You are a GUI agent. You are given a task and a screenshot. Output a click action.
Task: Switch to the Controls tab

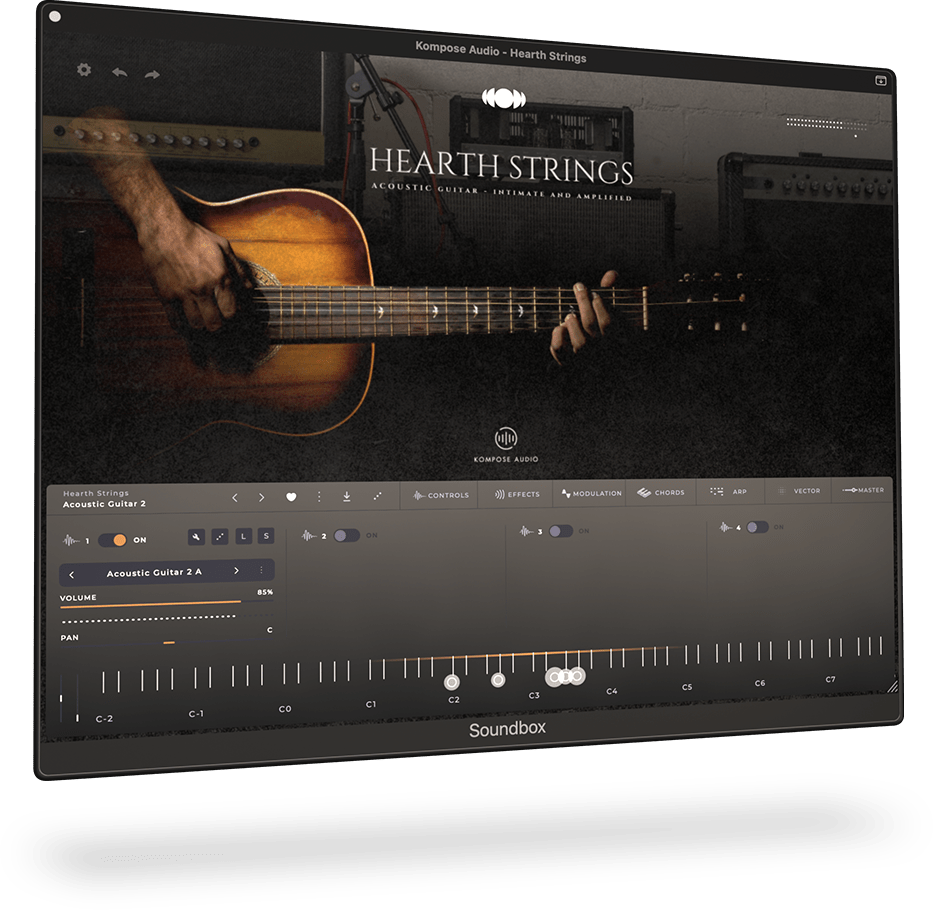[x=441, y=495]
